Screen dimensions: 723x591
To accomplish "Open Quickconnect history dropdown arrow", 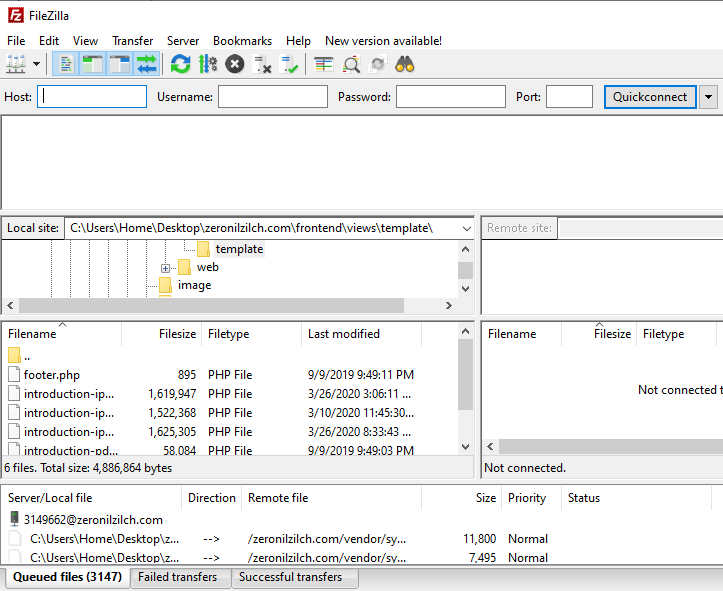I will [x=709, y=97].
